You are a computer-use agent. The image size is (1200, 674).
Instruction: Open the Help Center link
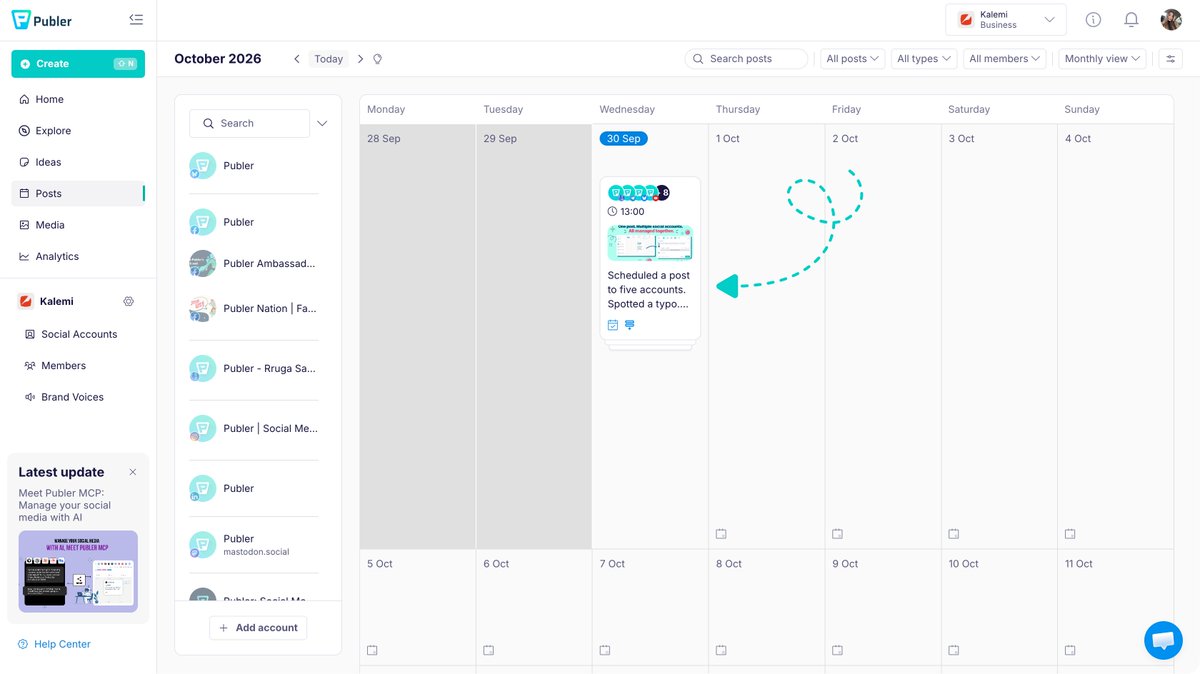54,644
